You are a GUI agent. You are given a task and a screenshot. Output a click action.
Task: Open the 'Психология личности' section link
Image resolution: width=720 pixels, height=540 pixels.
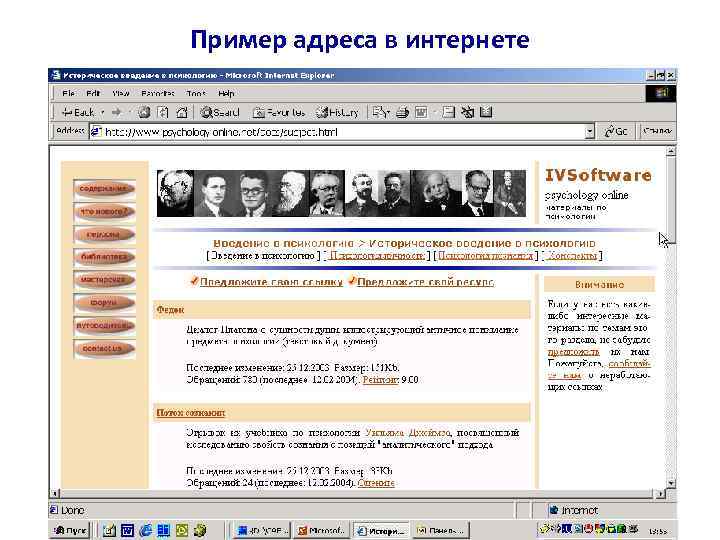[377, 256]
